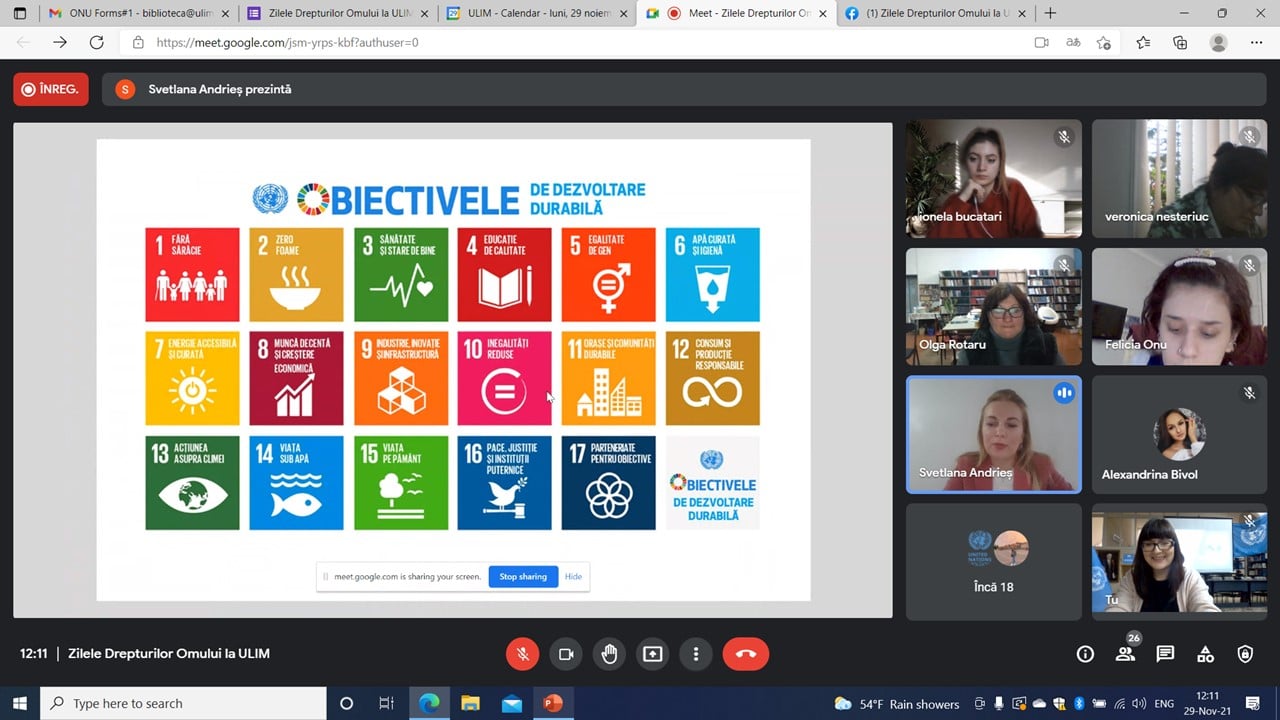Open File Explorer from taskbar
The width and height of the screenshot is (1280, 720).
(x=470, y=703)
